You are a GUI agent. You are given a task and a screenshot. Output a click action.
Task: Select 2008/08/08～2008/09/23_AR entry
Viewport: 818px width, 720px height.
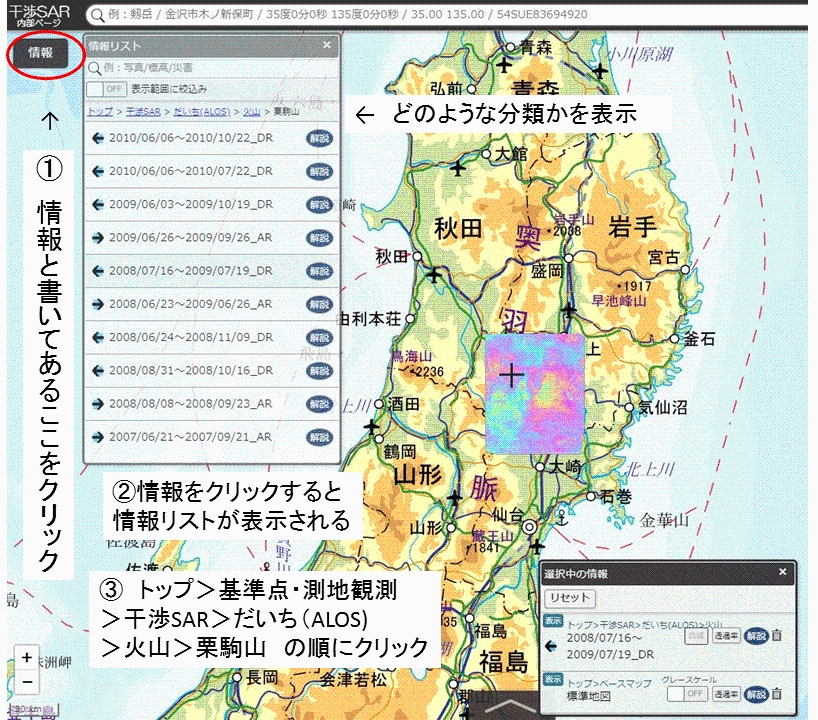point(212,404)
